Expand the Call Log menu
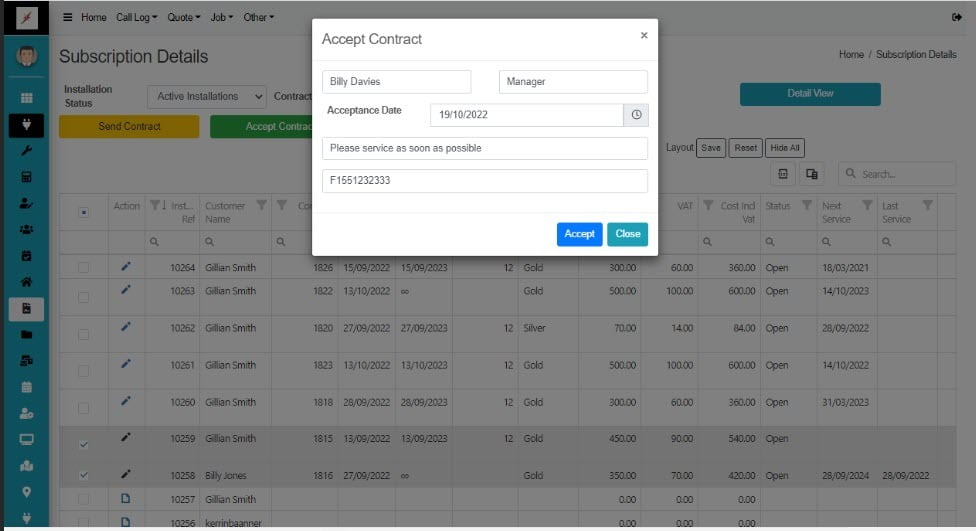 tap(138, 18)
